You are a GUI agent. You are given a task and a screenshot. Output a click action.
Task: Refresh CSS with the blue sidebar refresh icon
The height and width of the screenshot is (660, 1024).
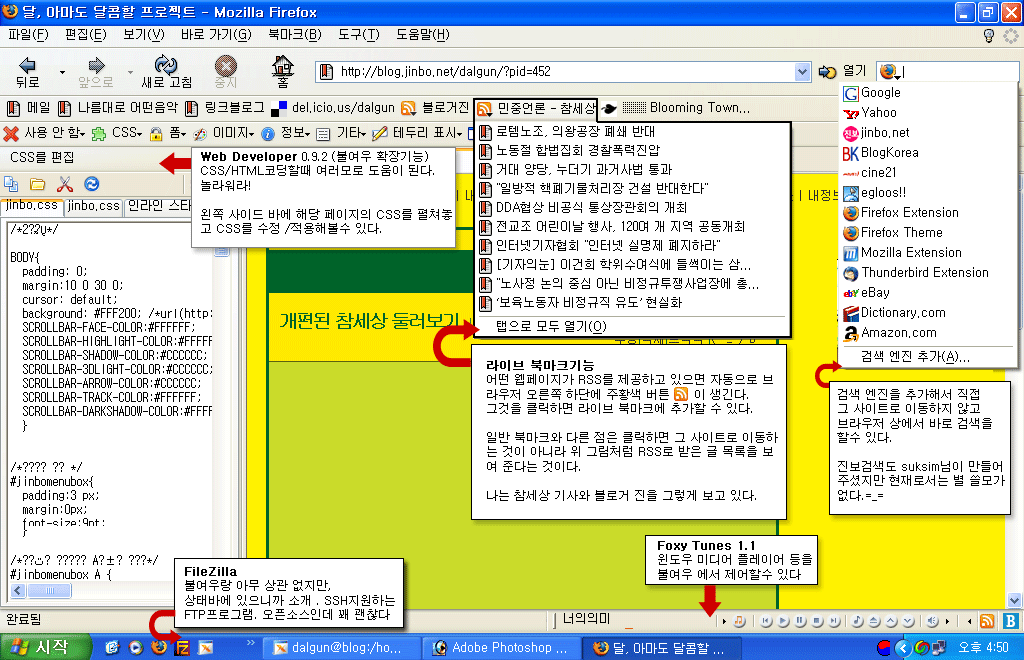[x=91, y=184]
